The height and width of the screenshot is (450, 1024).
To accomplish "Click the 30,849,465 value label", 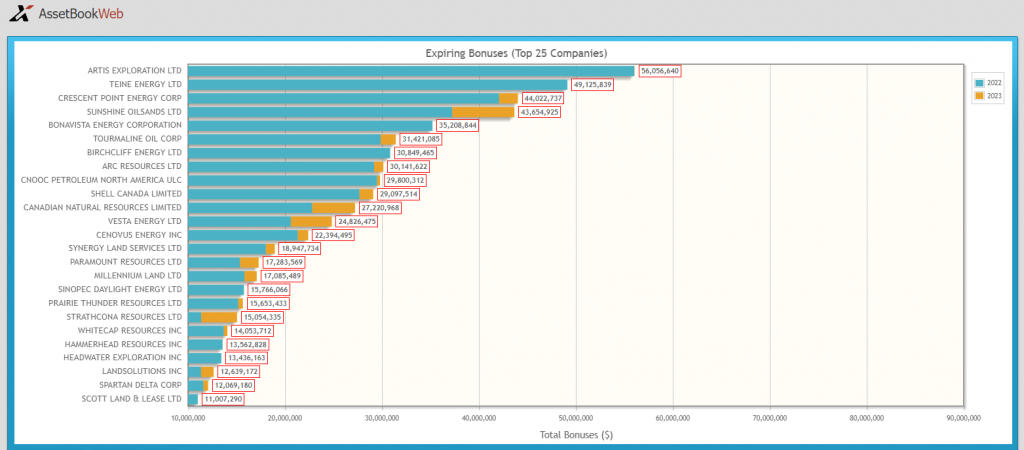I will pos(415,153).
